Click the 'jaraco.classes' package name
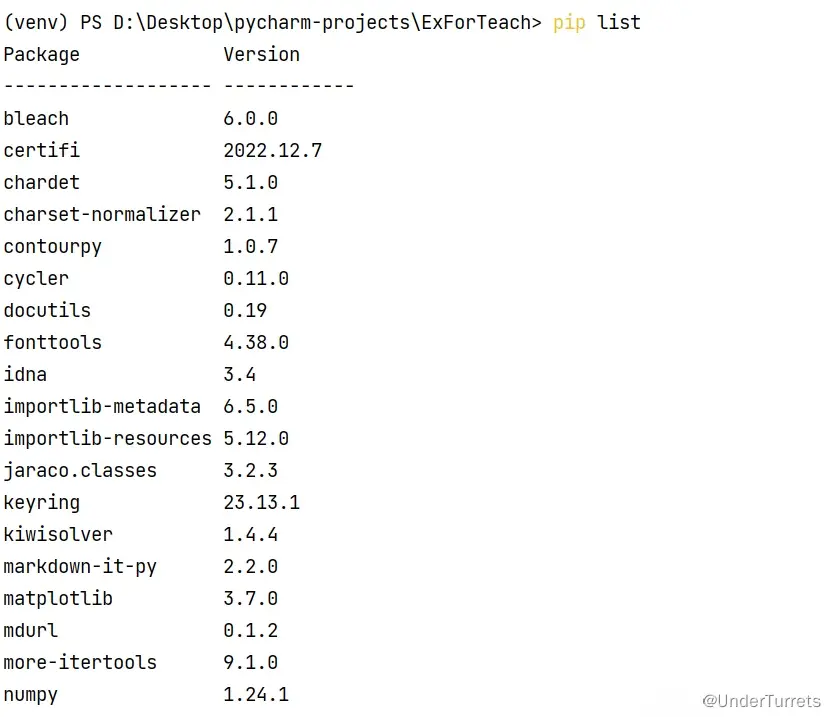Viewport: 836px width, 717px height. point(80,470)
